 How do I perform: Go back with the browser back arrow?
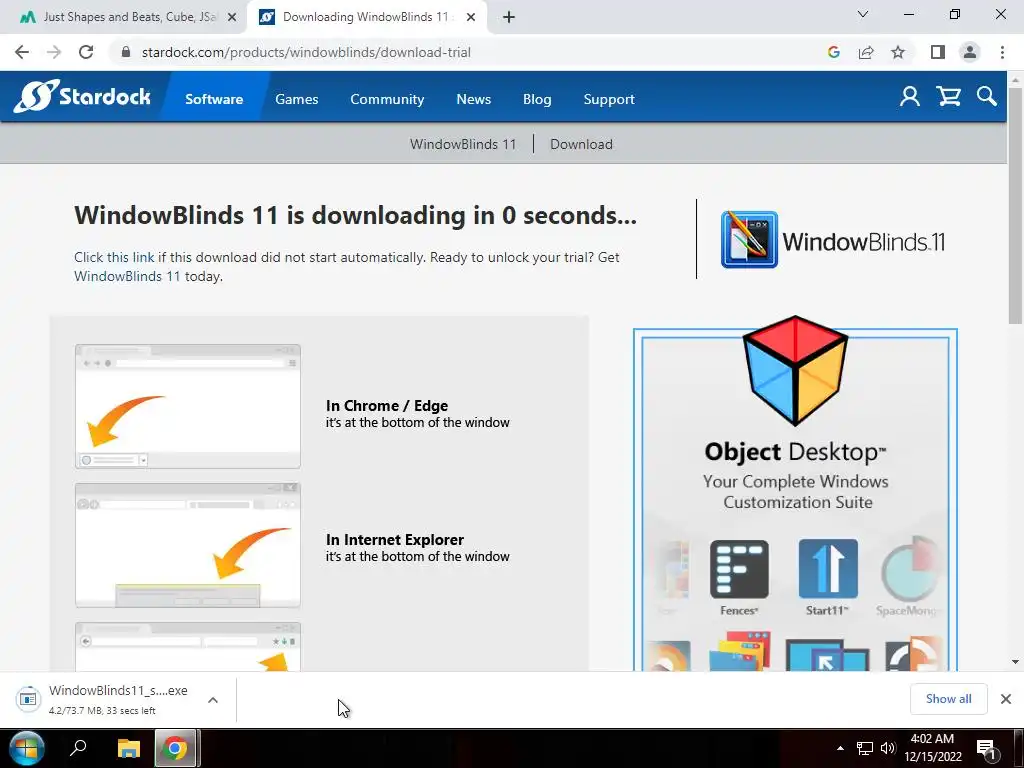pos(22,52)
